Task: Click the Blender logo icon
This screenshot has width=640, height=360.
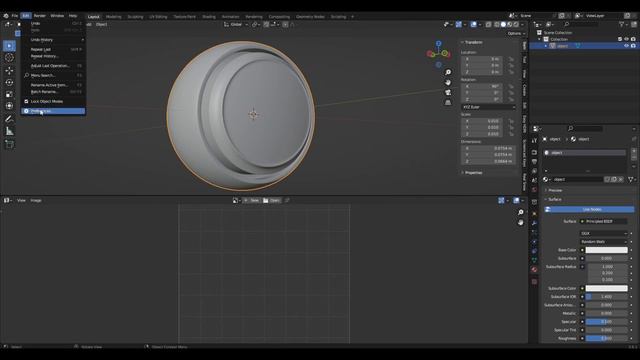Action: 6,16
